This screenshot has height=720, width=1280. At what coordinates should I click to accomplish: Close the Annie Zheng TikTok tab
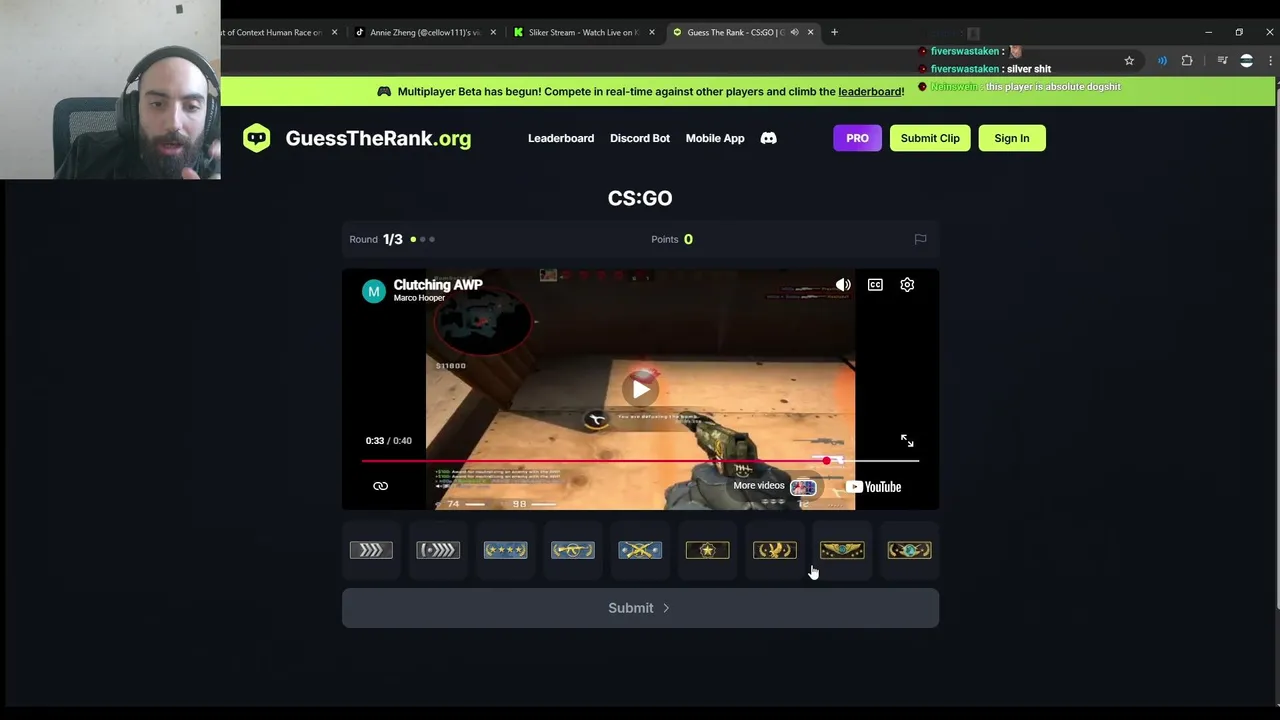[493, 32]
